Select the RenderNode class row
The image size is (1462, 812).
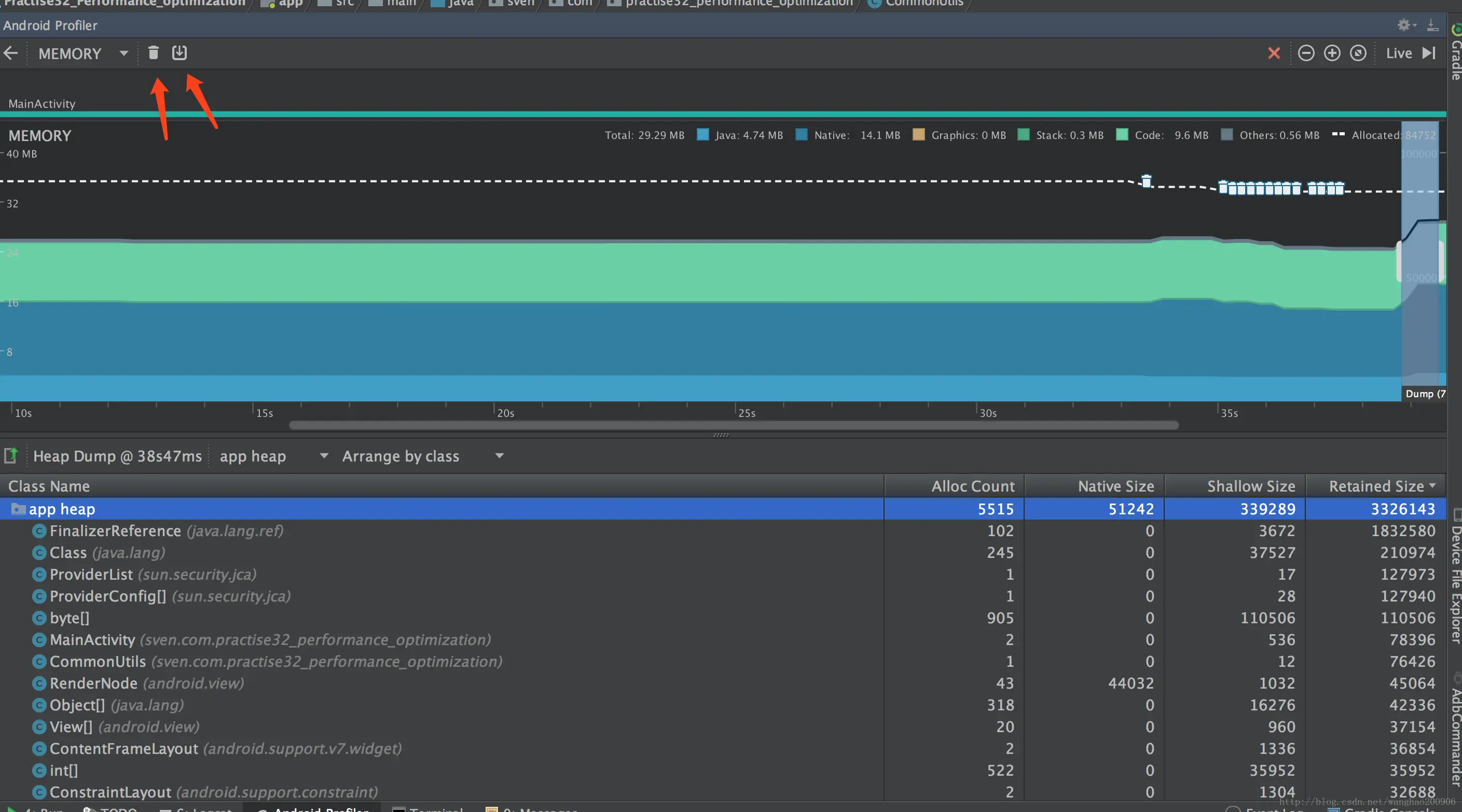point(723,683)
